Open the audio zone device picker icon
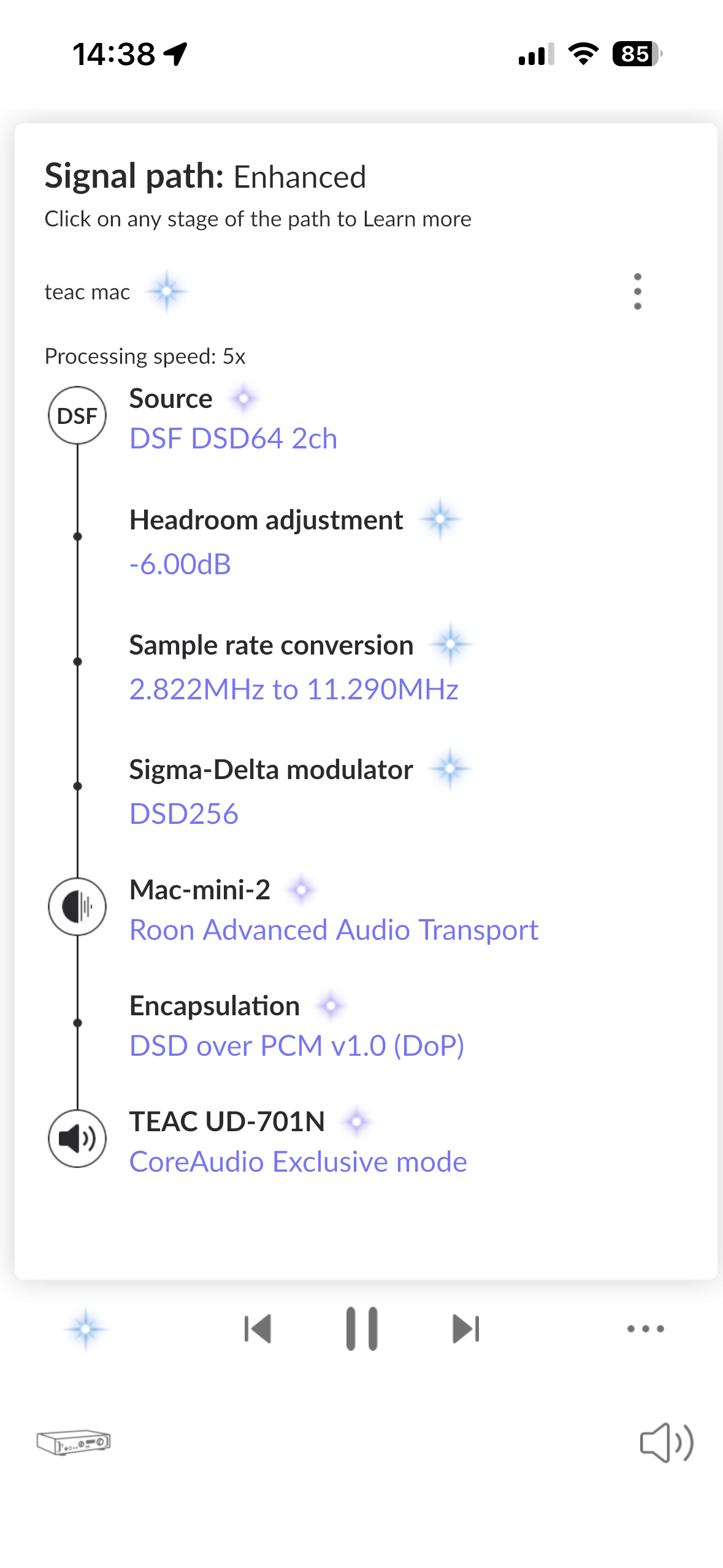The image size is (723, 1568). (x=74, y=1442)
